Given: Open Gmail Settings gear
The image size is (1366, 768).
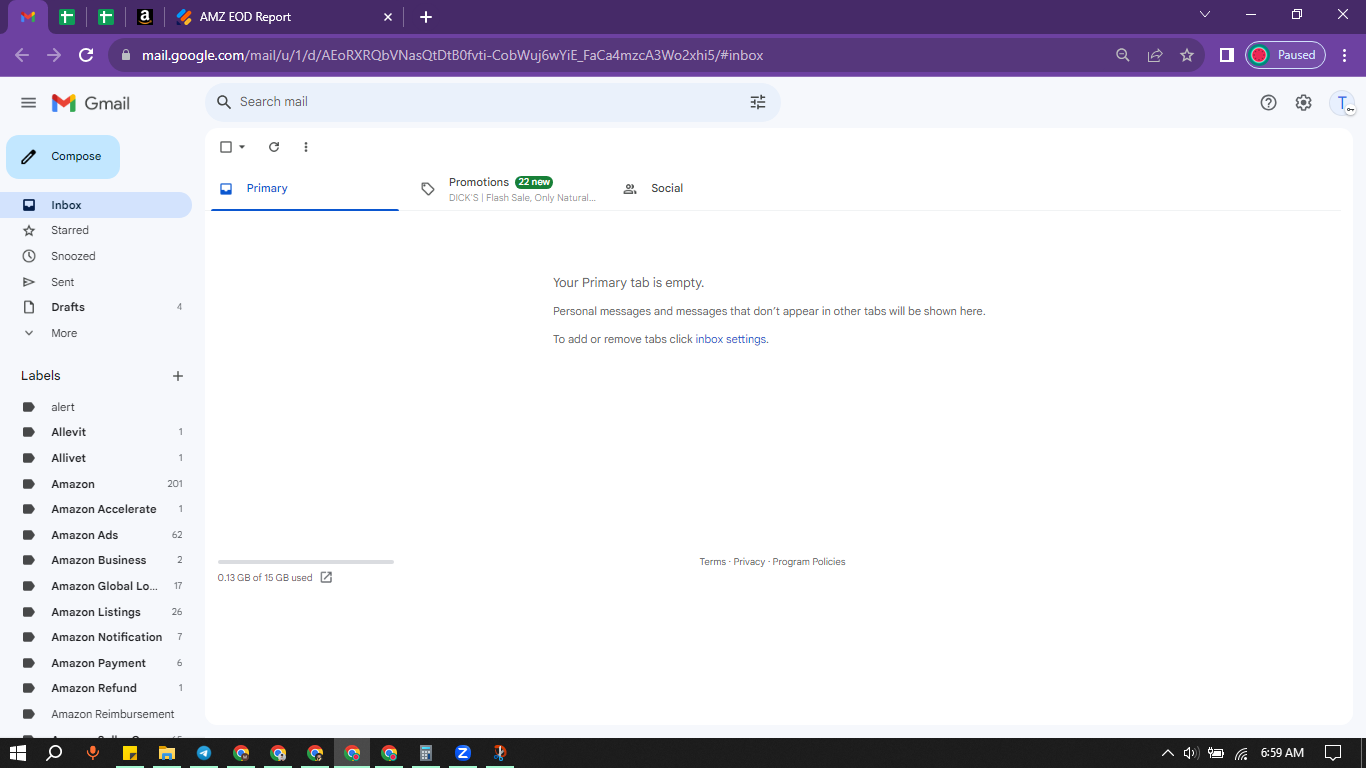Looking at the screenshot, I should [1303, 102].
